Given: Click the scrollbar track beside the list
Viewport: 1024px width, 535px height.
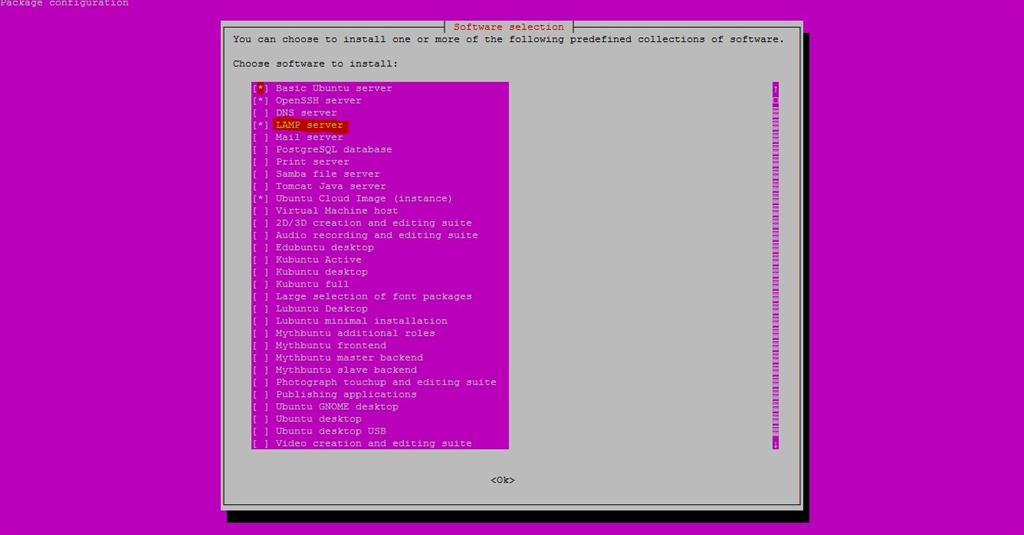Looking at the screenshot, I should point(775,266).
